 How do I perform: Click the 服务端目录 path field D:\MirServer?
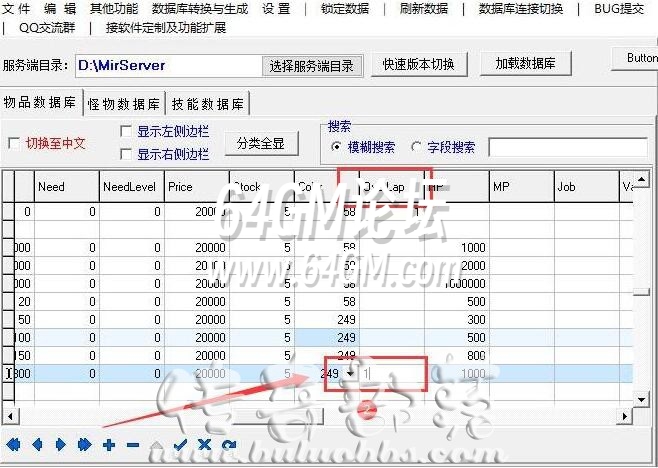[169, 65]
